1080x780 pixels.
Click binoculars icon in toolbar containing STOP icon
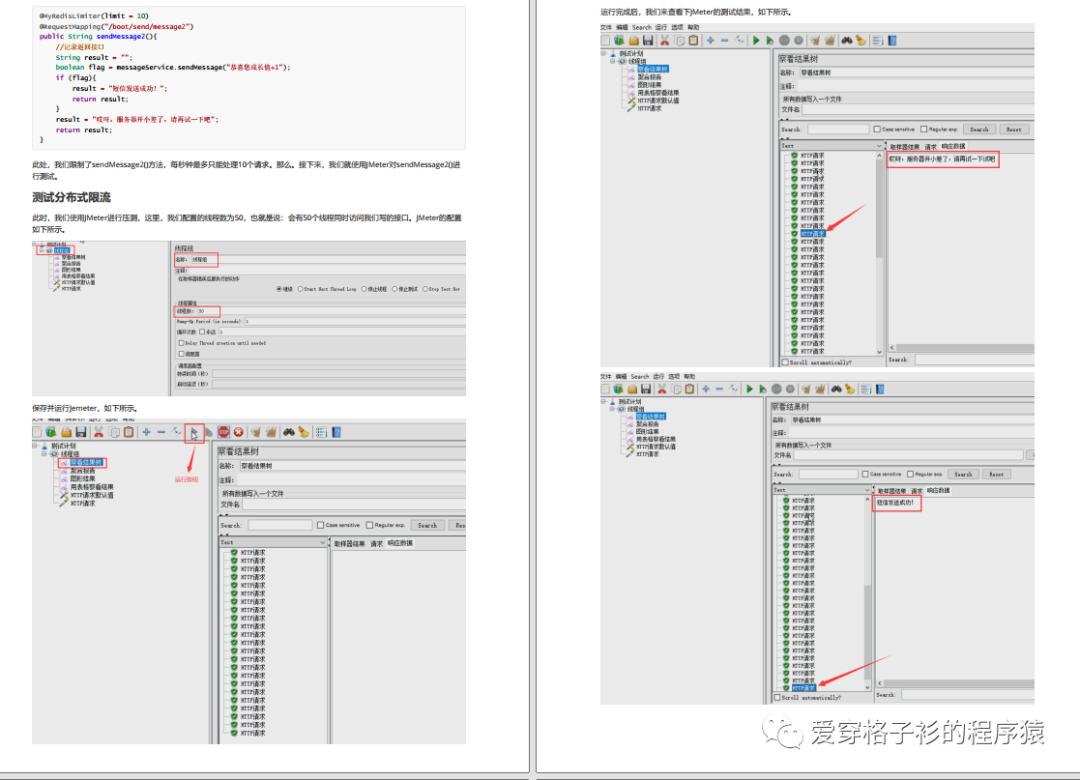[x=289, y=432]
